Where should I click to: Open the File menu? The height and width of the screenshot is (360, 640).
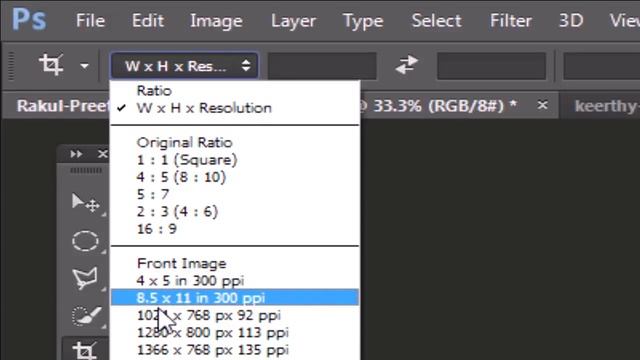(90, 20)
